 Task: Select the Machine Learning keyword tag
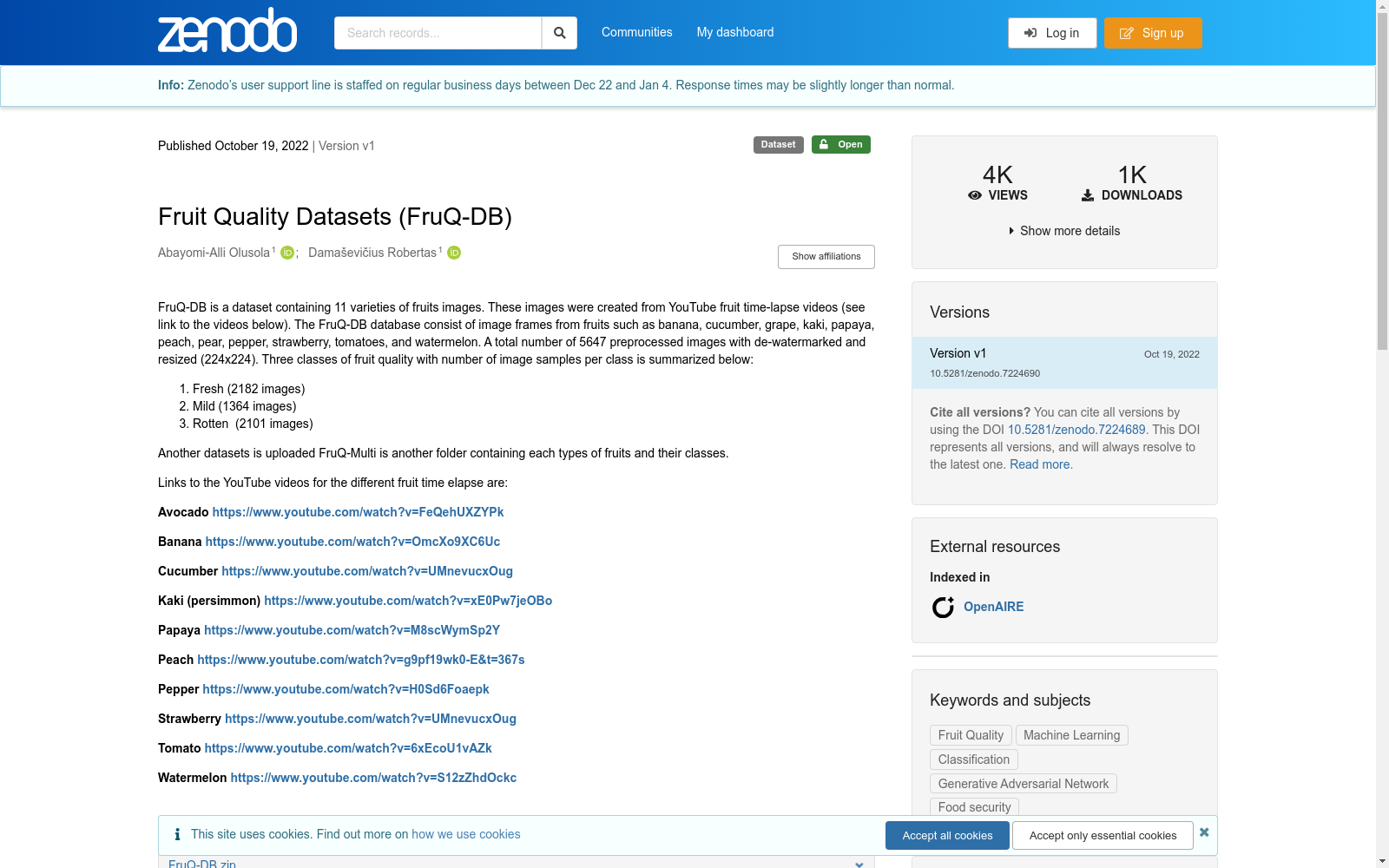click(x=1071, y=735)
